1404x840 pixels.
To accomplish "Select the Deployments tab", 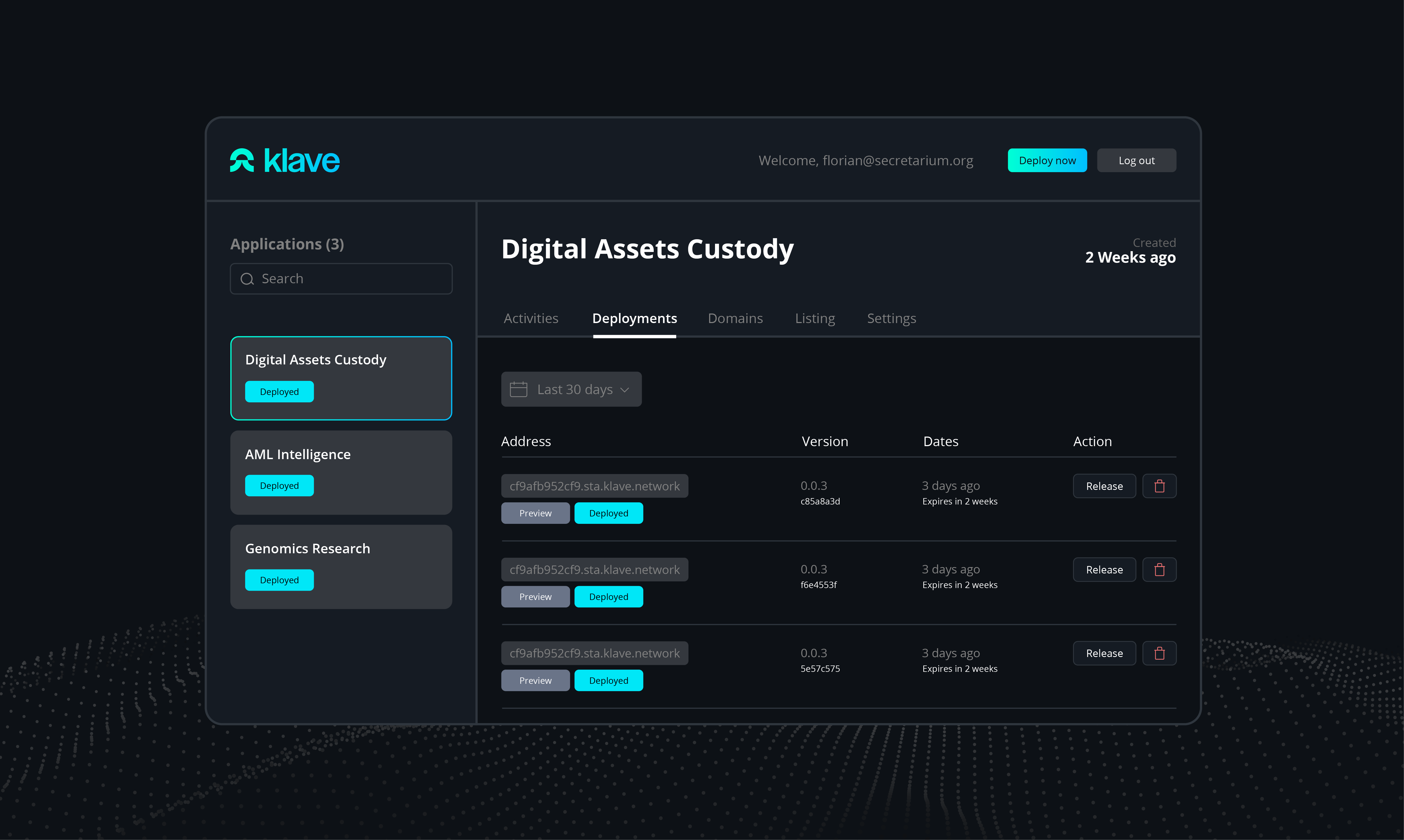I will pos(635,318).
